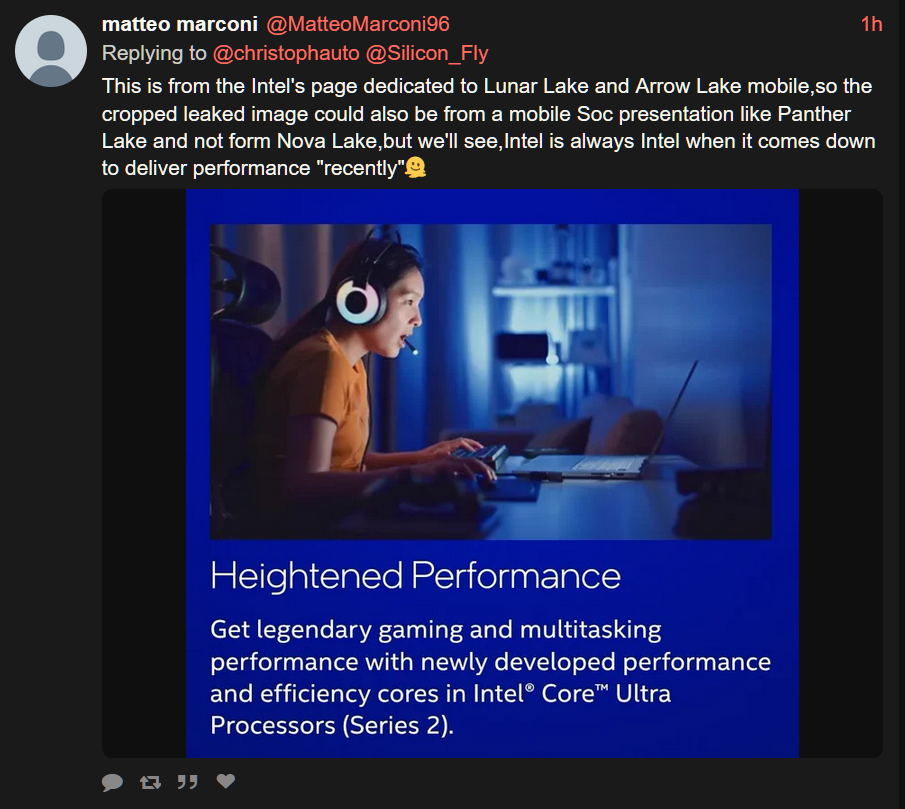Open the display name "matteo marconi"
The height and width of the screenshot is (809, 905).
click(x=179, y=24)
